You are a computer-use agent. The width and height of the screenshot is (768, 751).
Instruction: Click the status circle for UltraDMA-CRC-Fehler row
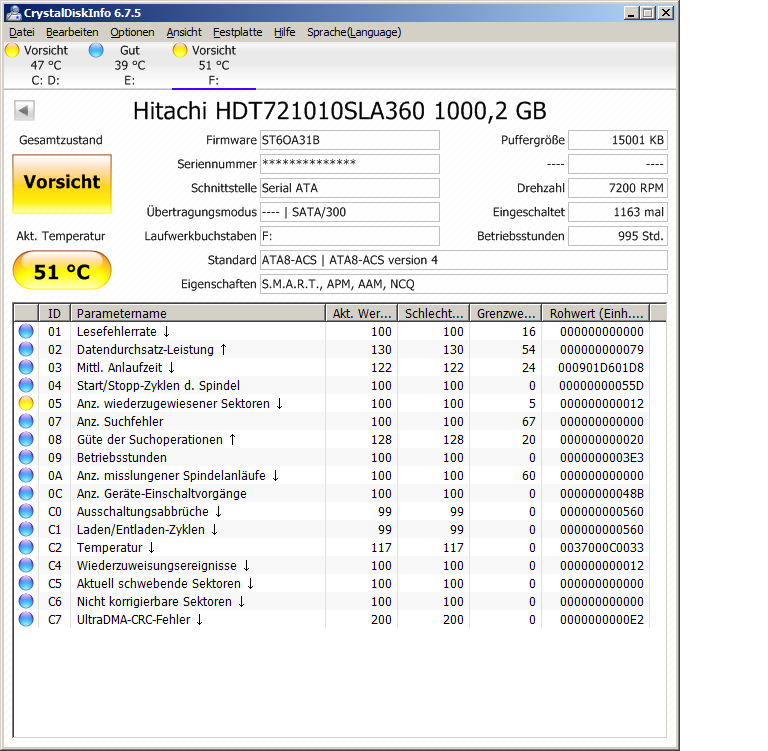click(26, 620)
